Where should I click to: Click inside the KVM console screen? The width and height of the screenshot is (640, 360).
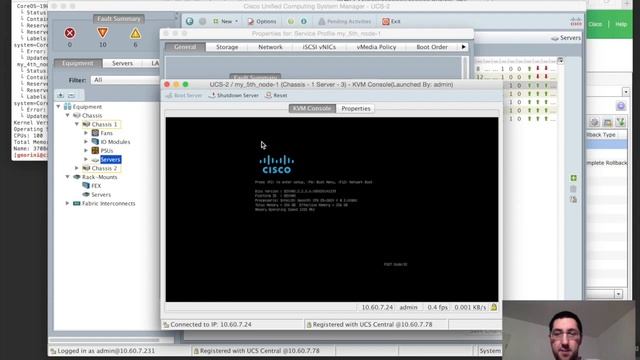point(332,209)
